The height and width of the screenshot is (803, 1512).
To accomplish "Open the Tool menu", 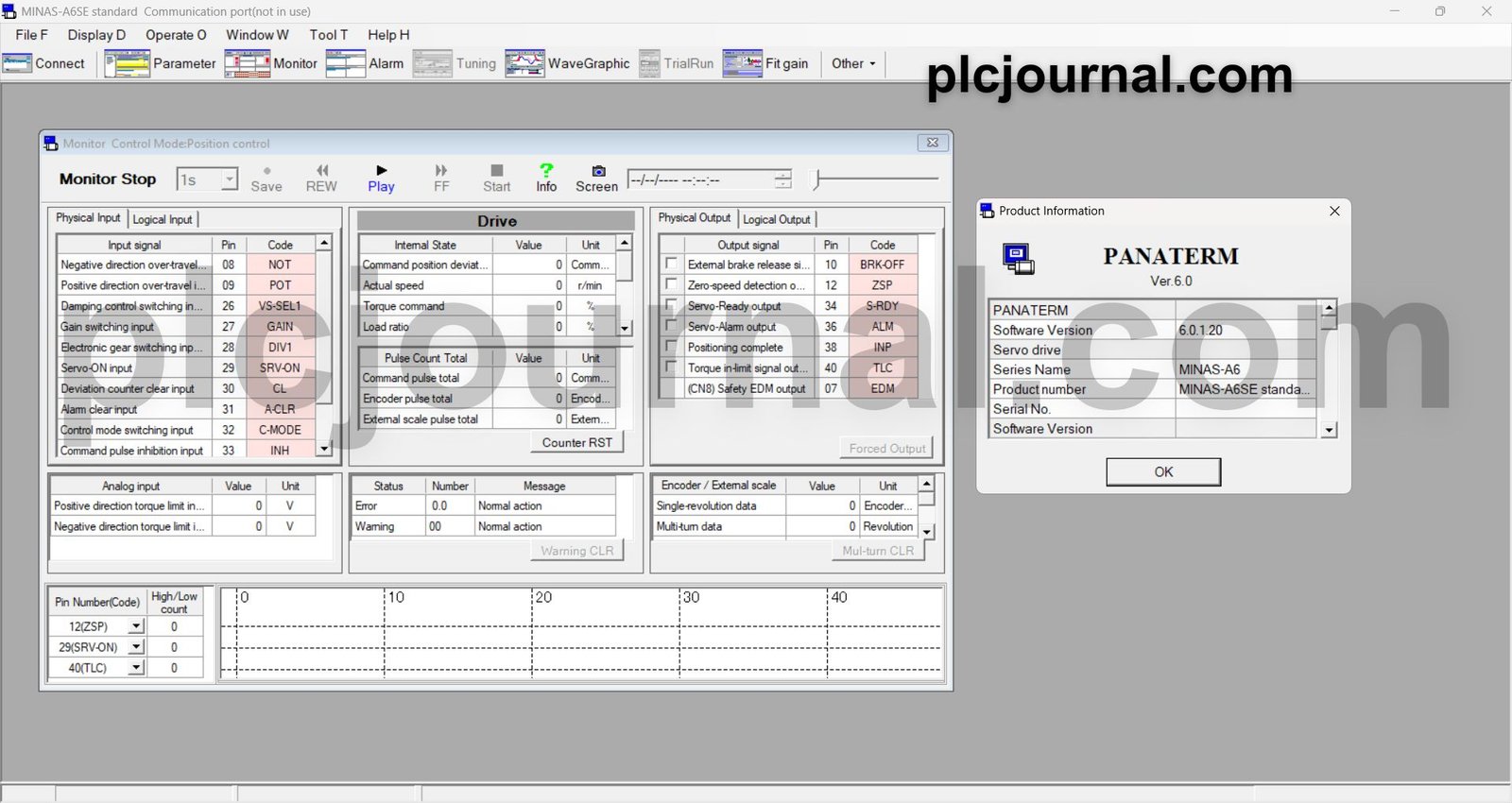I will point(329,34).
